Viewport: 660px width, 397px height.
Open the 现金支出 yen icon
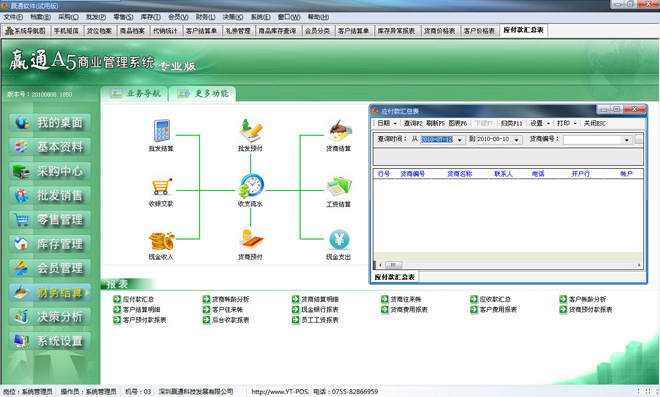pyautogui.click(x=339, y=240)
